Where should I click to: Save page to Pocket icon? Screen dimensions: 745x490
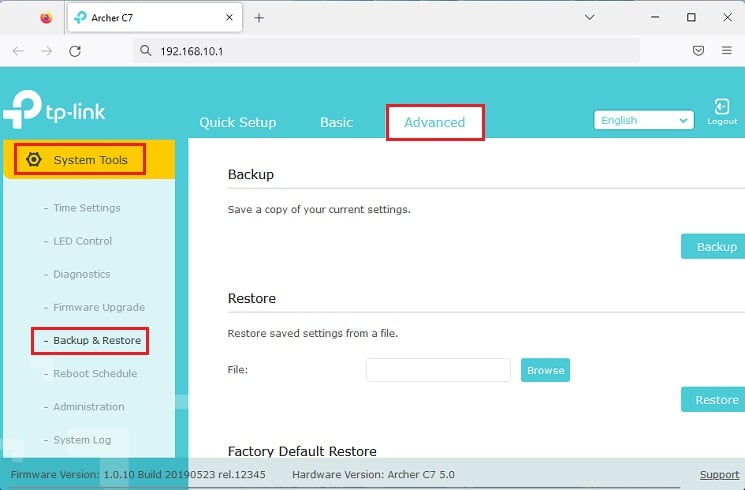[x=698, y=50]
